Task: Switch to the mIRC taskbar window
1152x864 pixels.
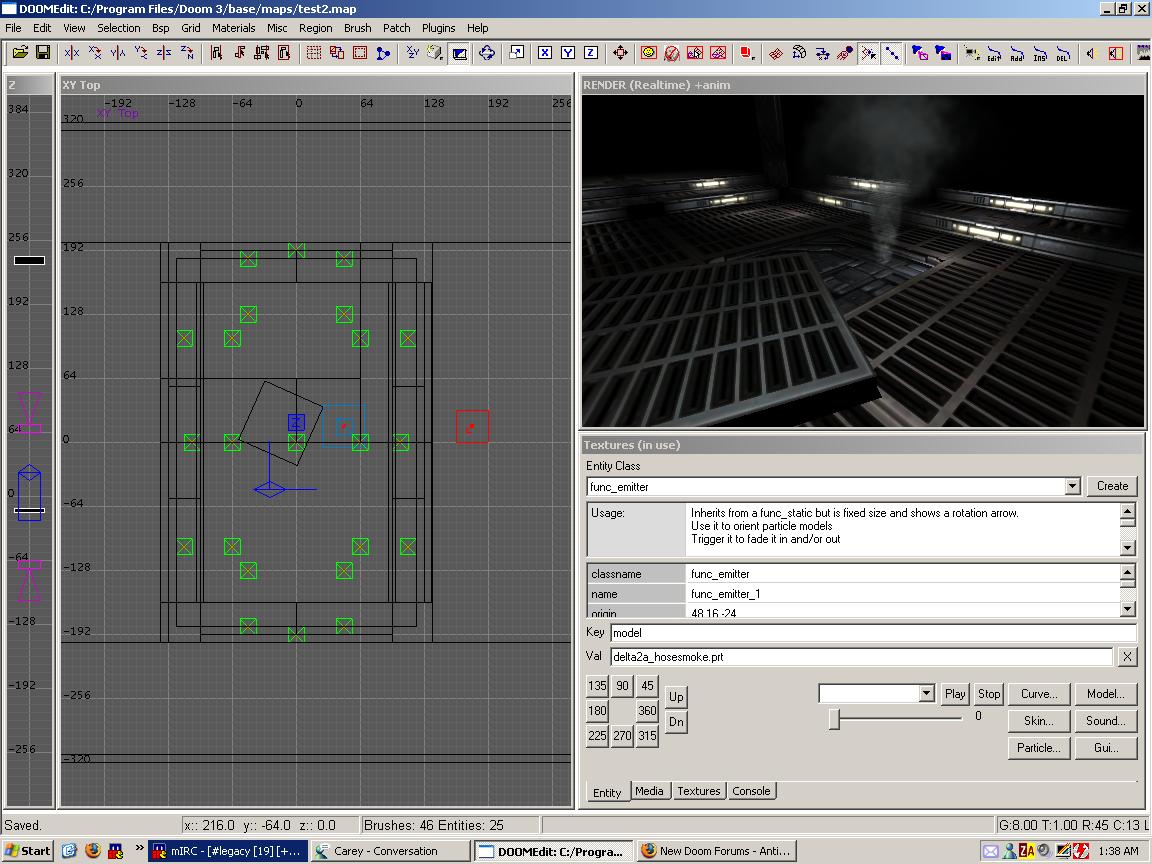Action: point(228,851)
